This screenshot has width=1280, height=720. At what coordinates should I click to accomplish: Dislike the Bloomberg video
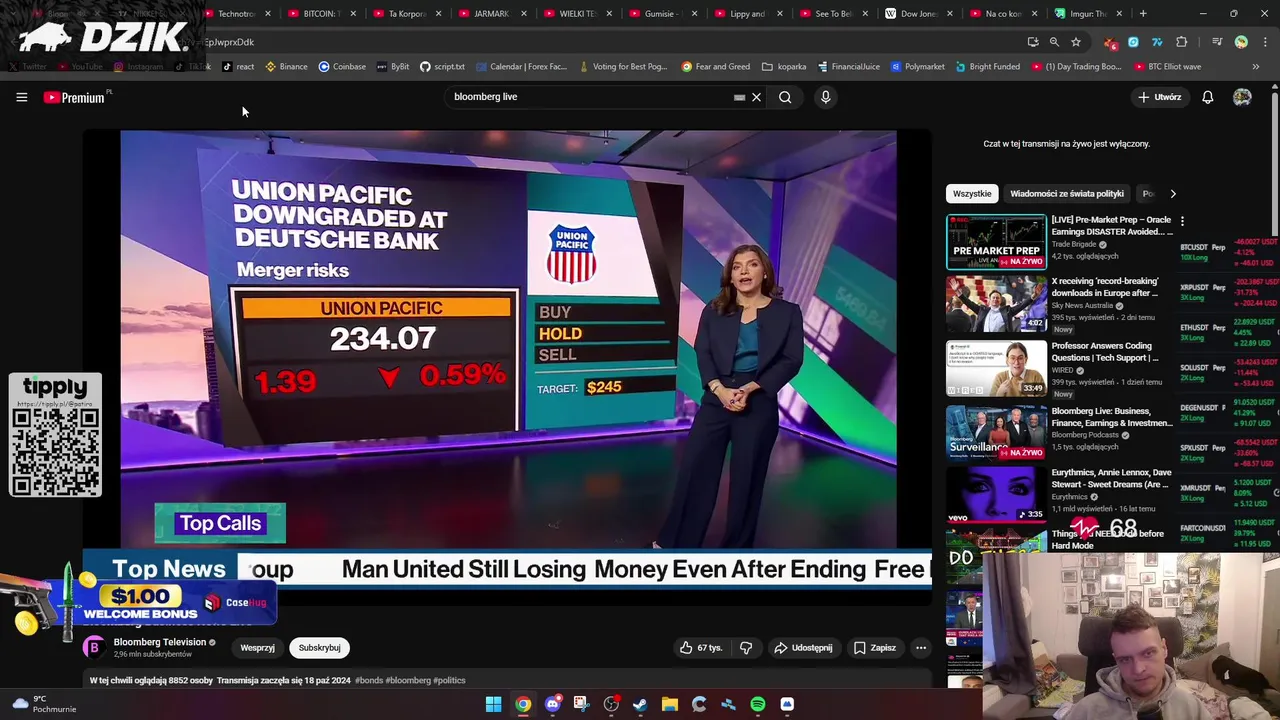[746, 648]
